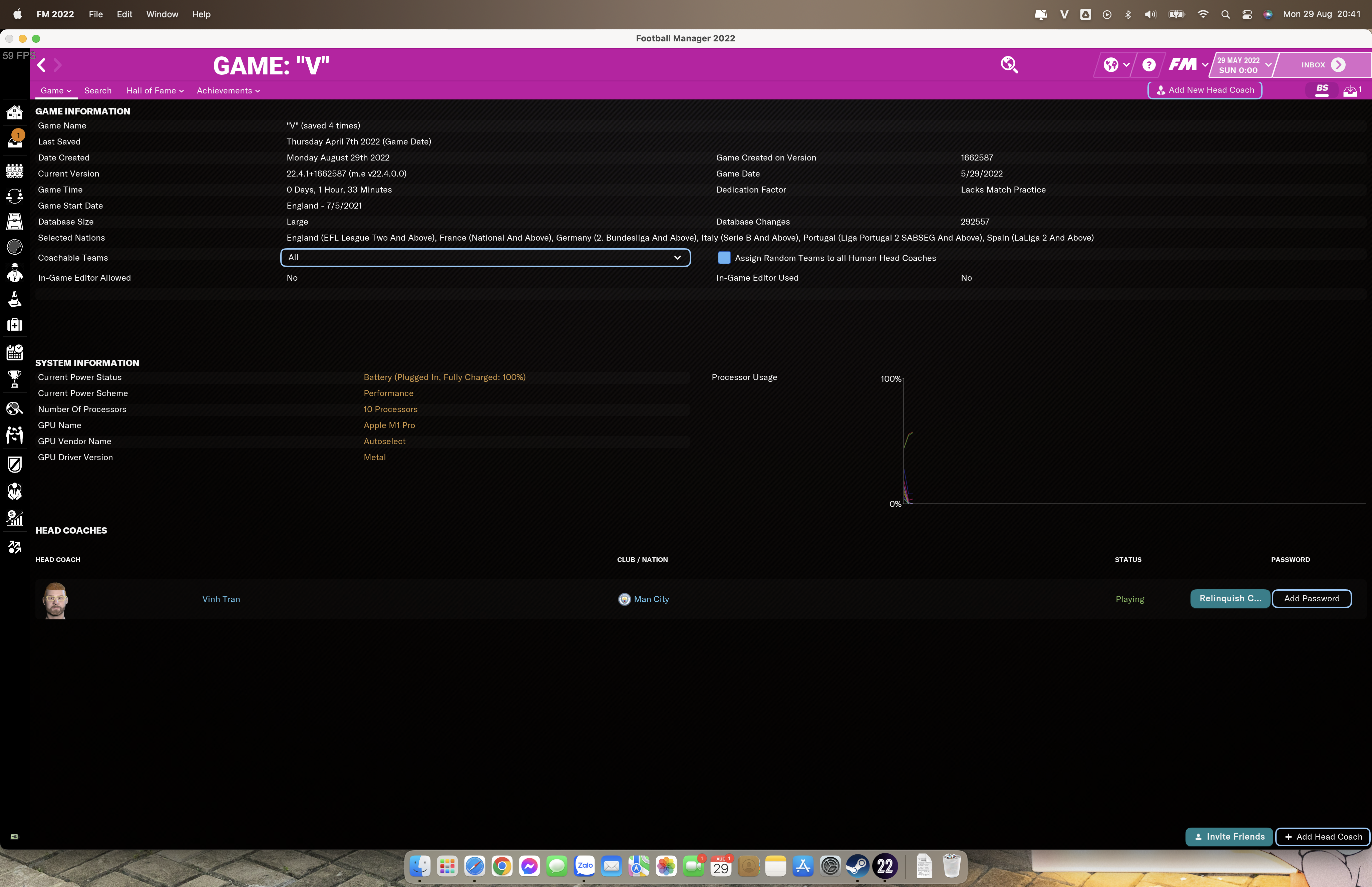This screenshot has height=887, width=1372.
Task: Open the Staff coach icon
Action: [x=14, y=272]
